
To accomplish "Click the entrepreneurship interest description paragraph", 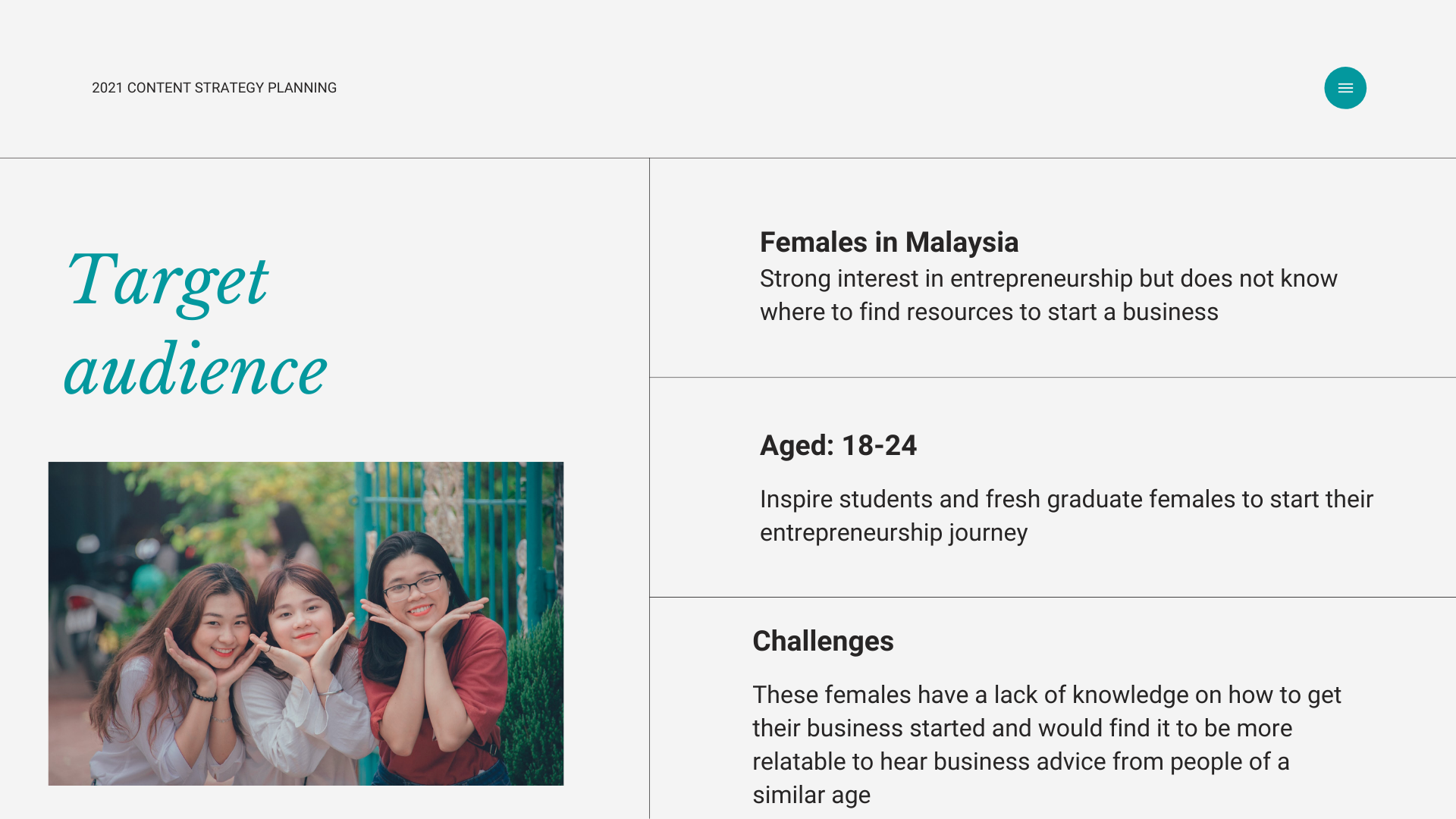I will point(1049,295).
